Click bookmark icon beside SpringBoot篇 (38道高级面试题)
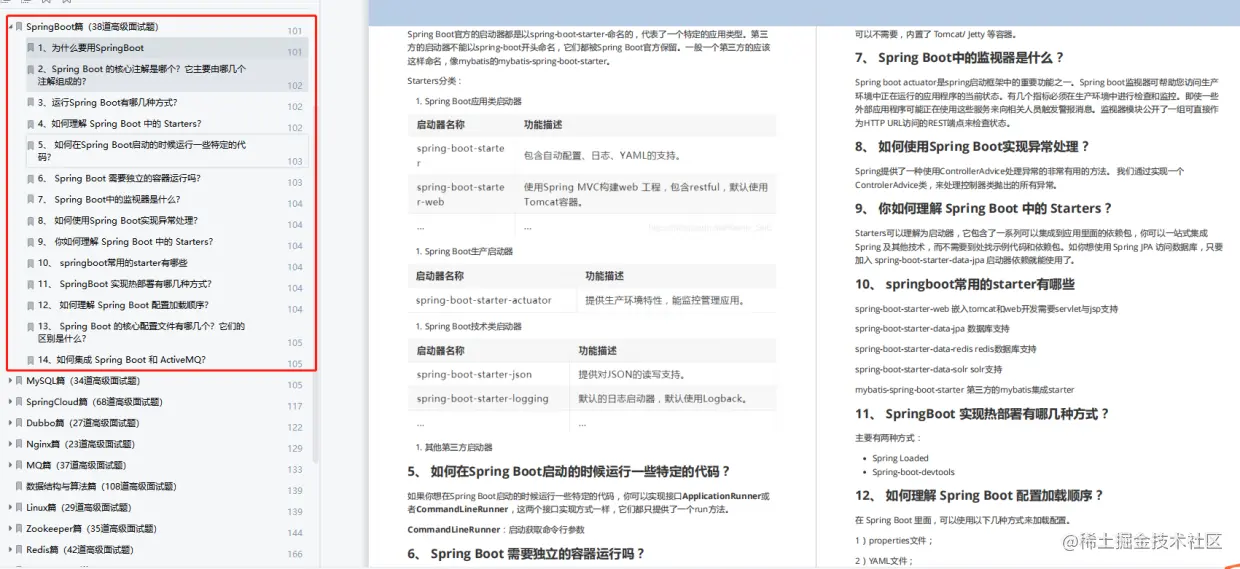The image size is (1240, 569). point(19,27)
